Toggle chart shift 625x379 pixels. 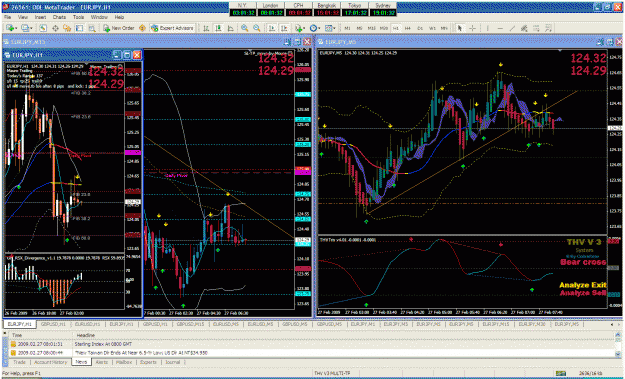pos(284,28)
